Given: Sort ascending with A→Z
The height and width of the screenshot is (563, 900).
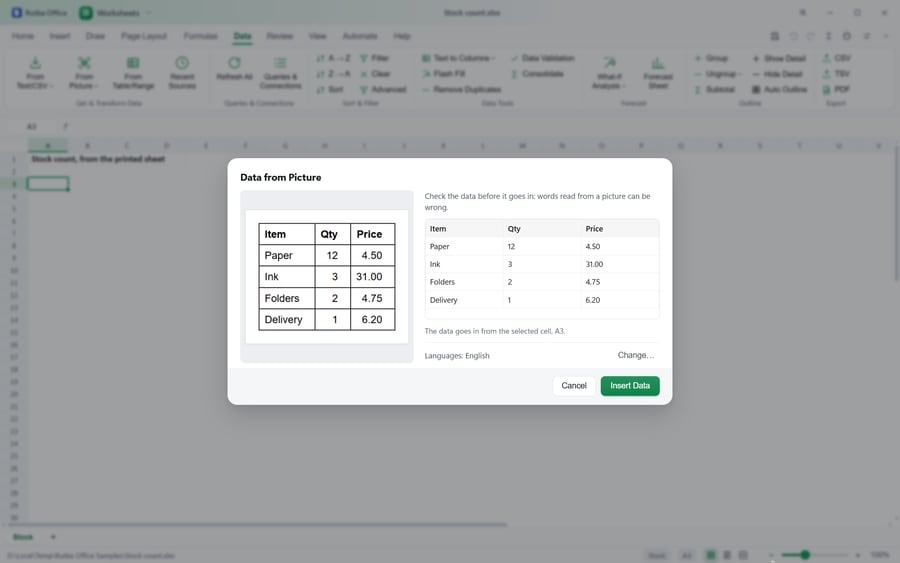Looking at the screenshot, I should [x=333, y=58].
